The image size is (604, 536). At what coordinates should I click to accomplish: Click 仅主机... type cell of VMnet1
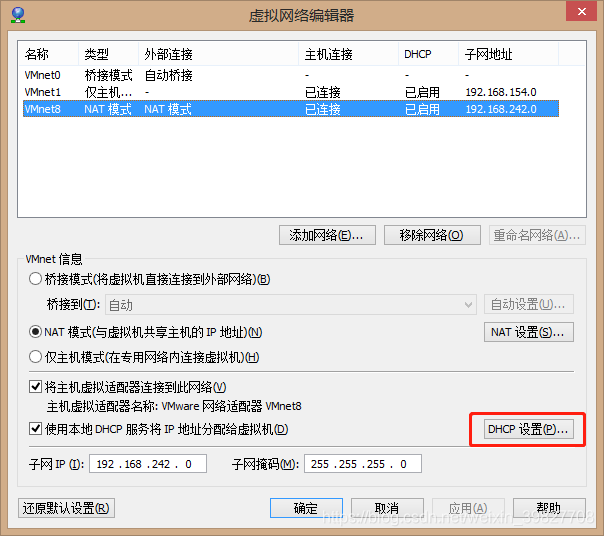point(108,92)
